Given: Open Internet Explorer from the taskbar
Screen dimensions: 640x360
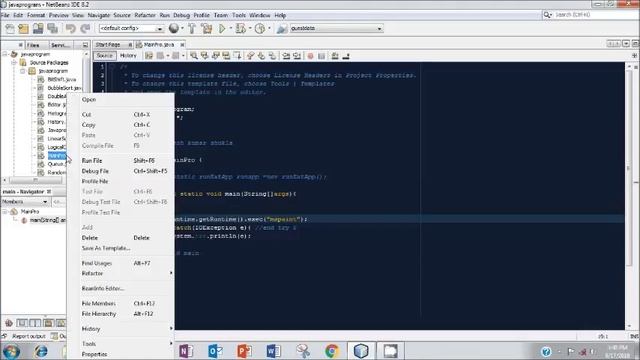Looking at the screenshot, I should click(x=41, y=351).
